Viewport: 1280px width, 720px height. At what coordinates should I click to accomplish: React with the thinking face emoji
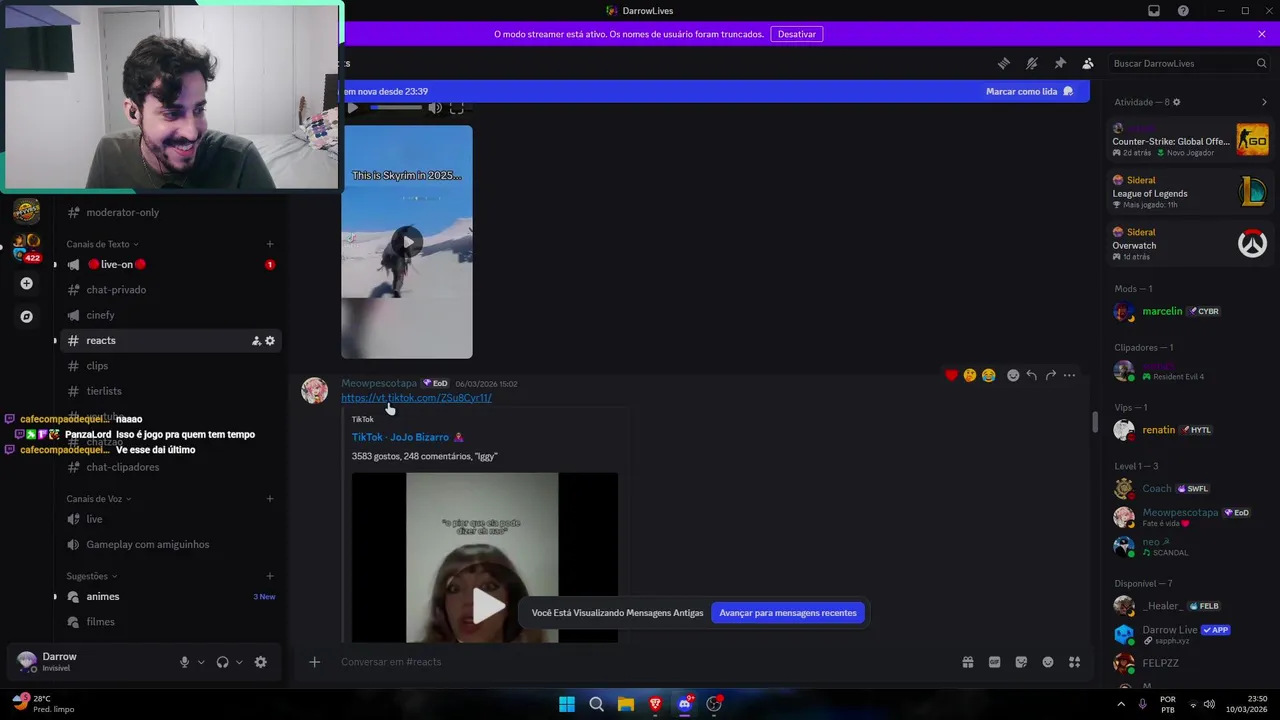tap(970, 375)
